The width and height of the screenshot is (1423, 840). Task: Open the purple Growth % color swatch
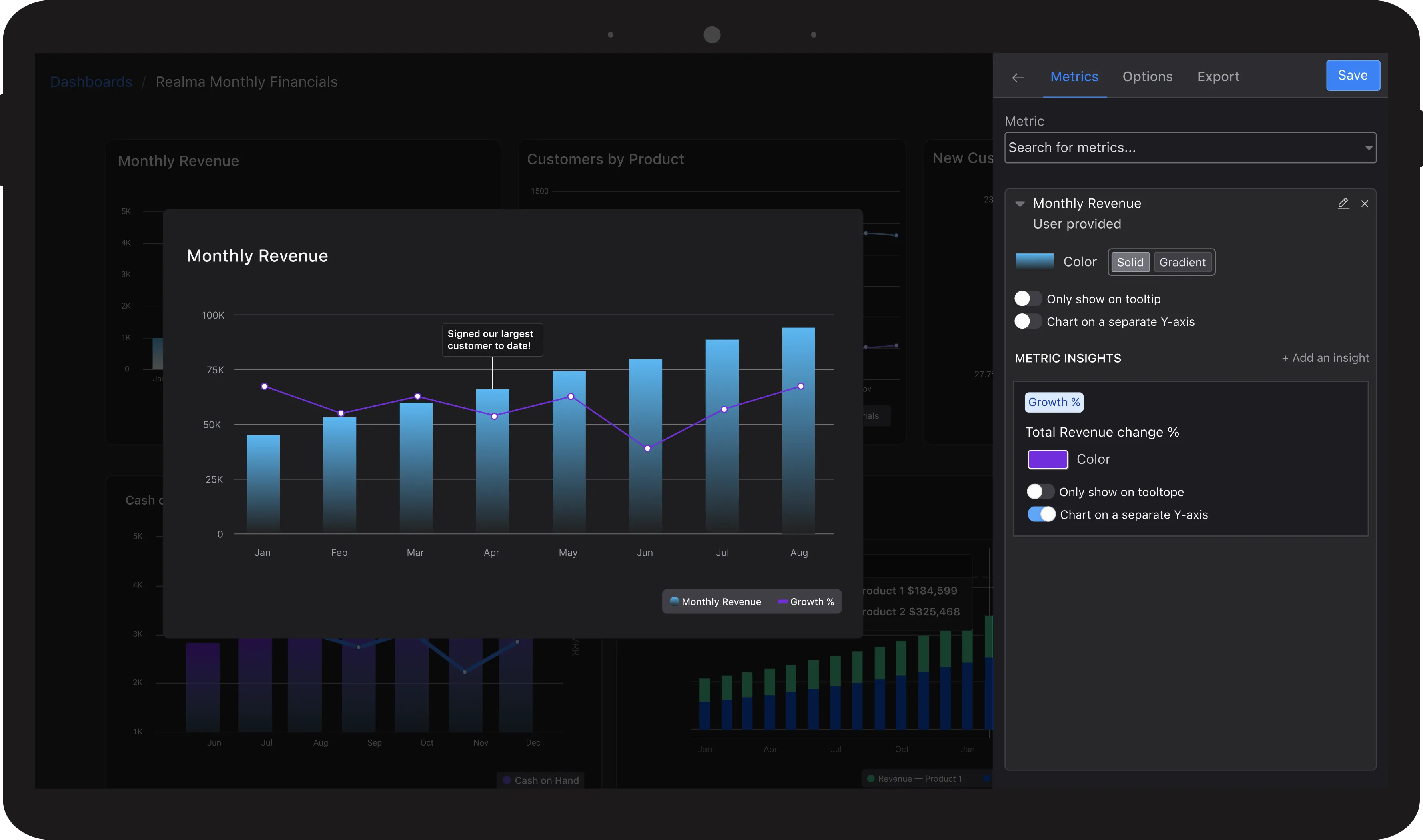[x=1048, y=459]
